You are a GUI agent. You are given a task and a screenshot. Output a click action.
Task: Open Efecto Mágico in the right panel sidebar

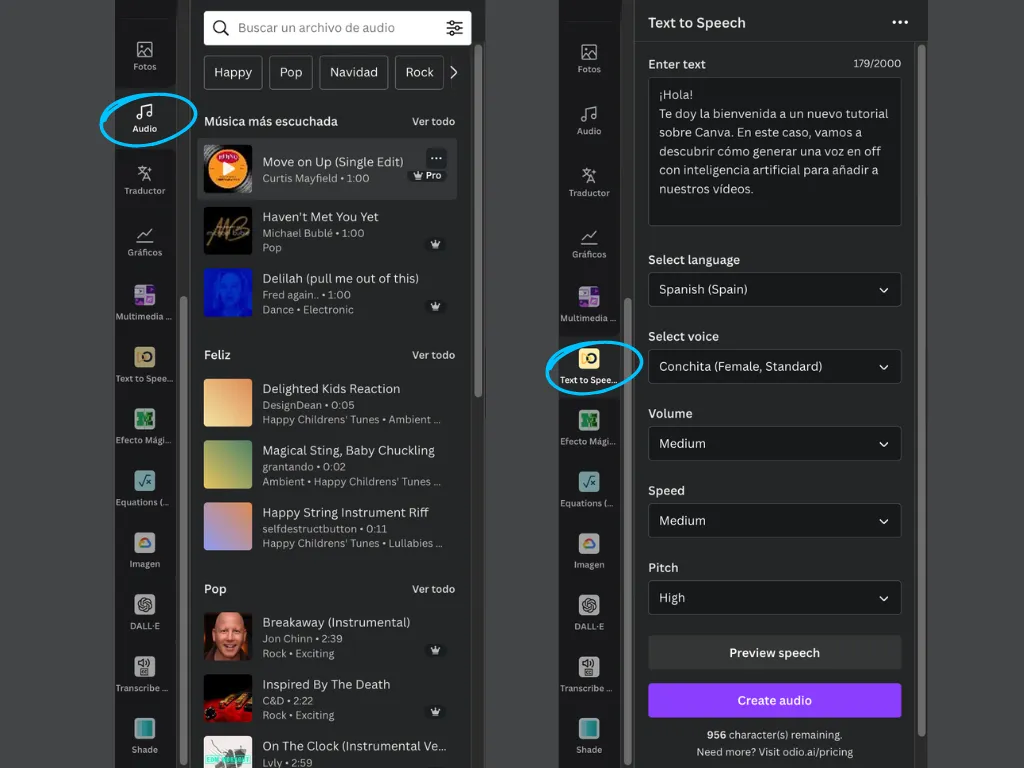(589, 428)
